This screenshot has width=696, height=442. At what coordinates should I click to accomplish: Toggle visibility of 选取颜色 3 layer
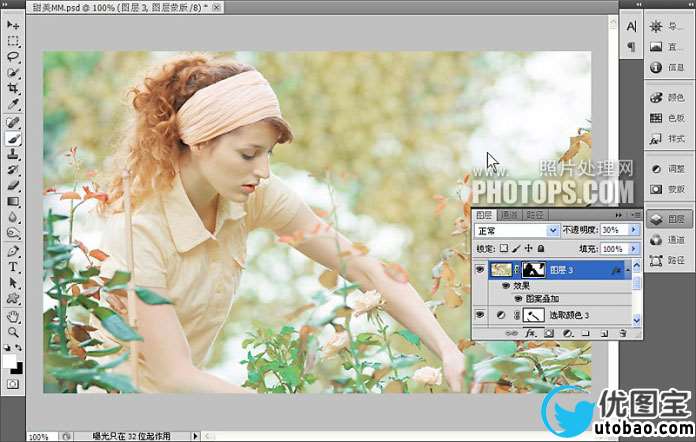pyautogui.click(x=479, y=315)
